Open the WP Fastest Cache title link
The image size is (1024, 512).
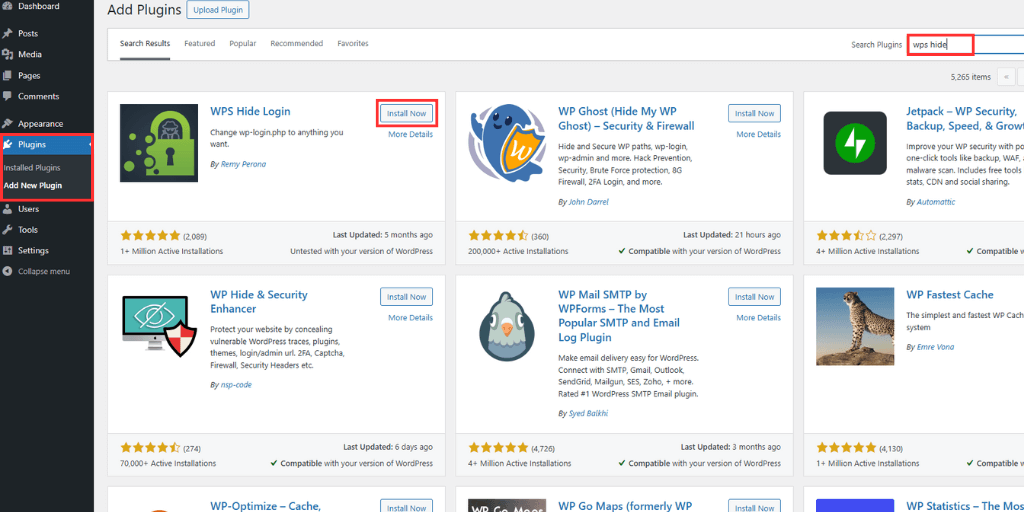[950, 295]
